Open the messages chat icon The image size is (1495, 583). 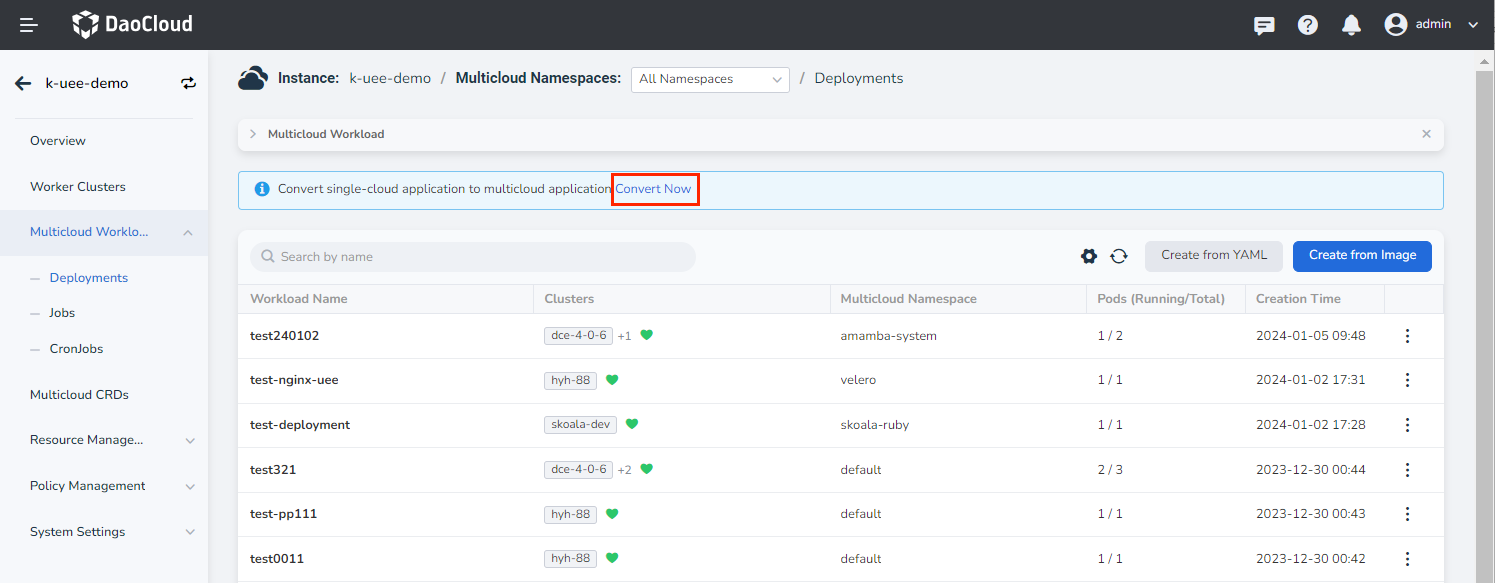click(x=1264, y=25)
